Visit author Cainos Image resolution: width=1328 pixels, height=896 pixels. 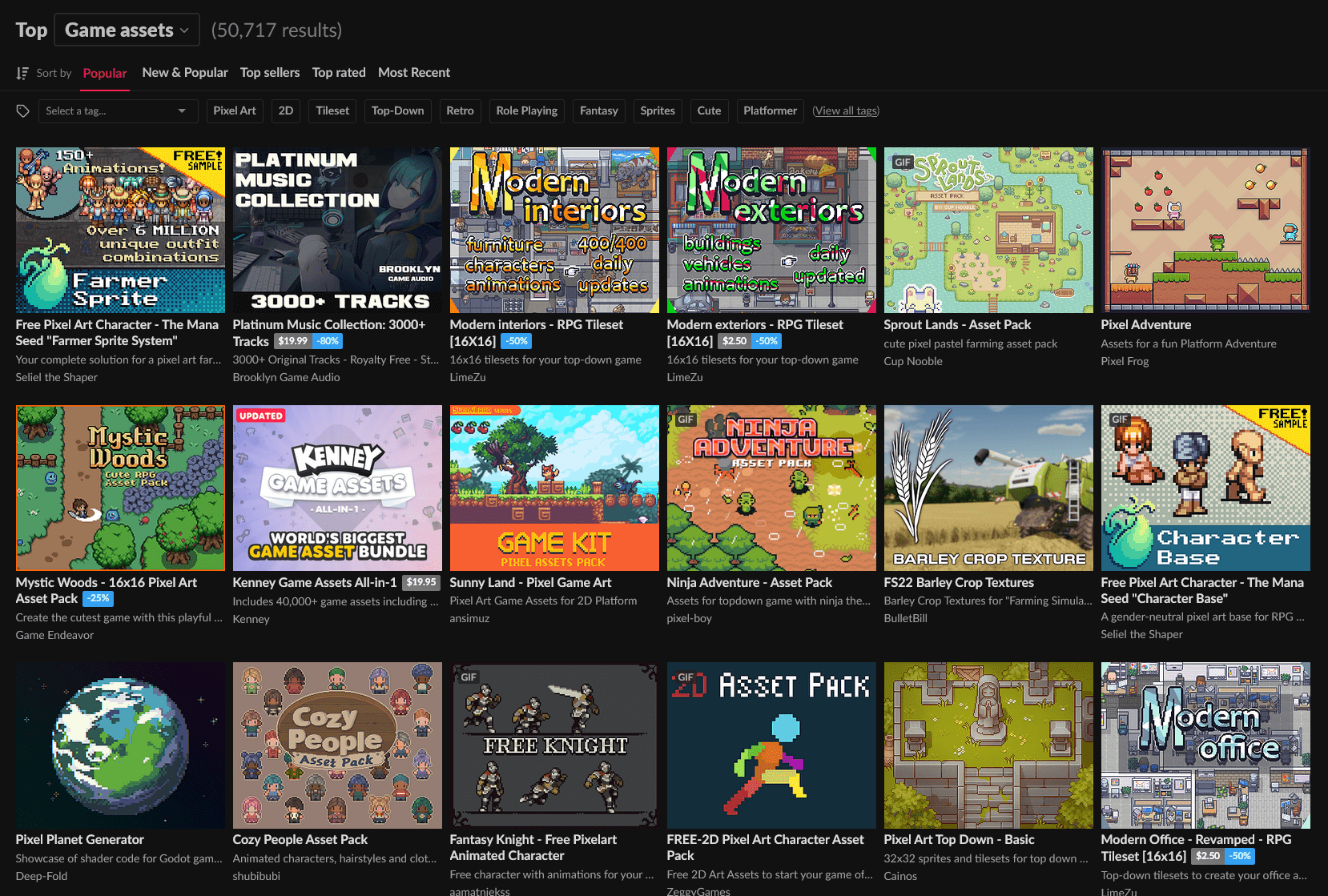900,876
